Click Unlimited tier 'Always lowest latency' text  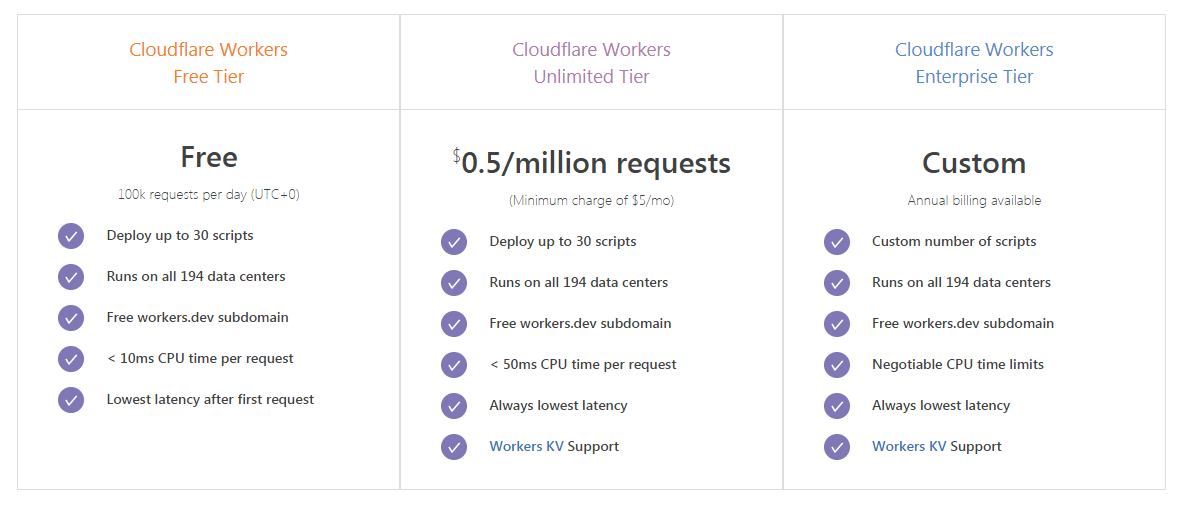point(558,406)
